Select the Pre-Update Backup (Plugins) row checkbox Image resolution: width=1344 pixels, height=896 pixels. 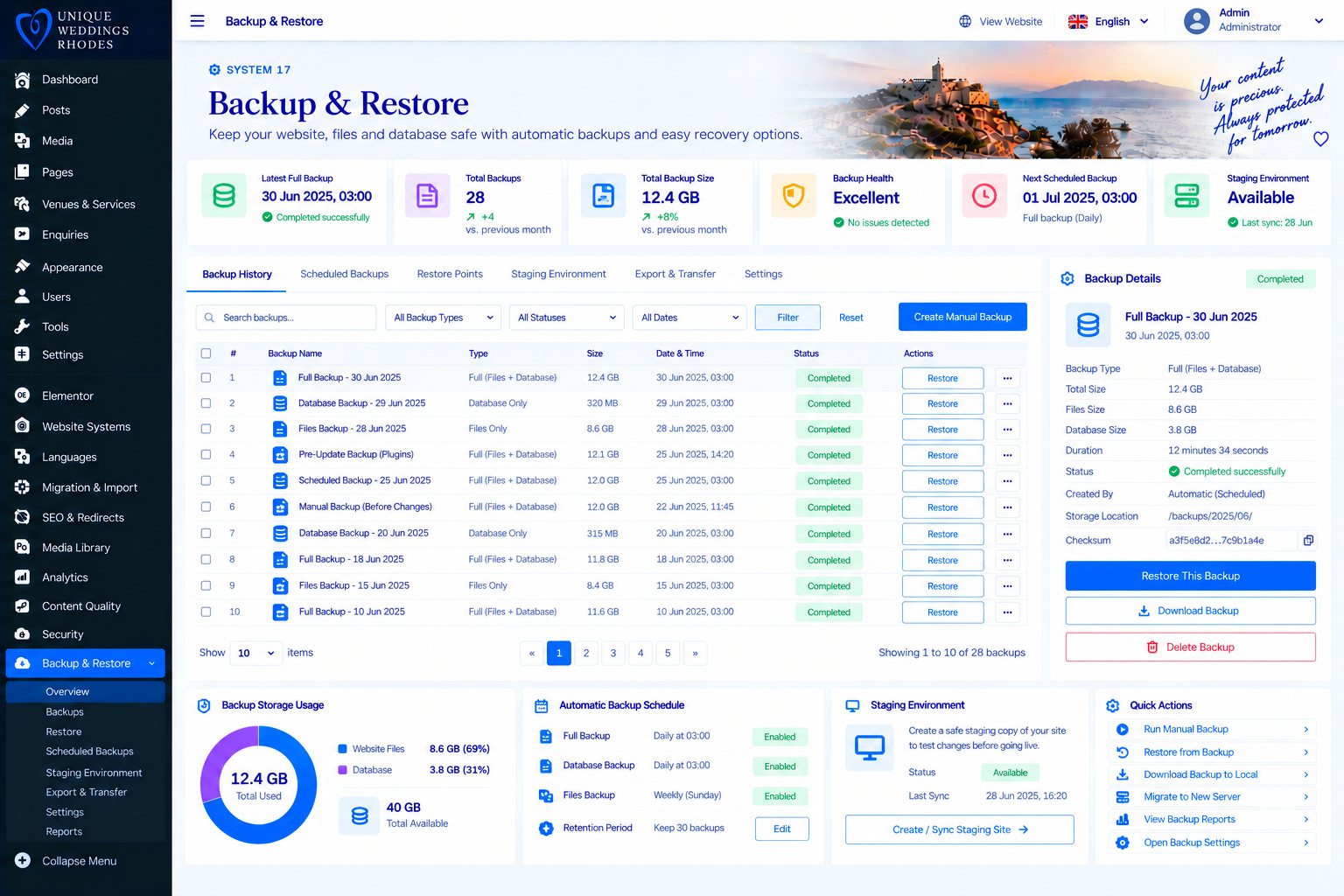tap(206, 455)
